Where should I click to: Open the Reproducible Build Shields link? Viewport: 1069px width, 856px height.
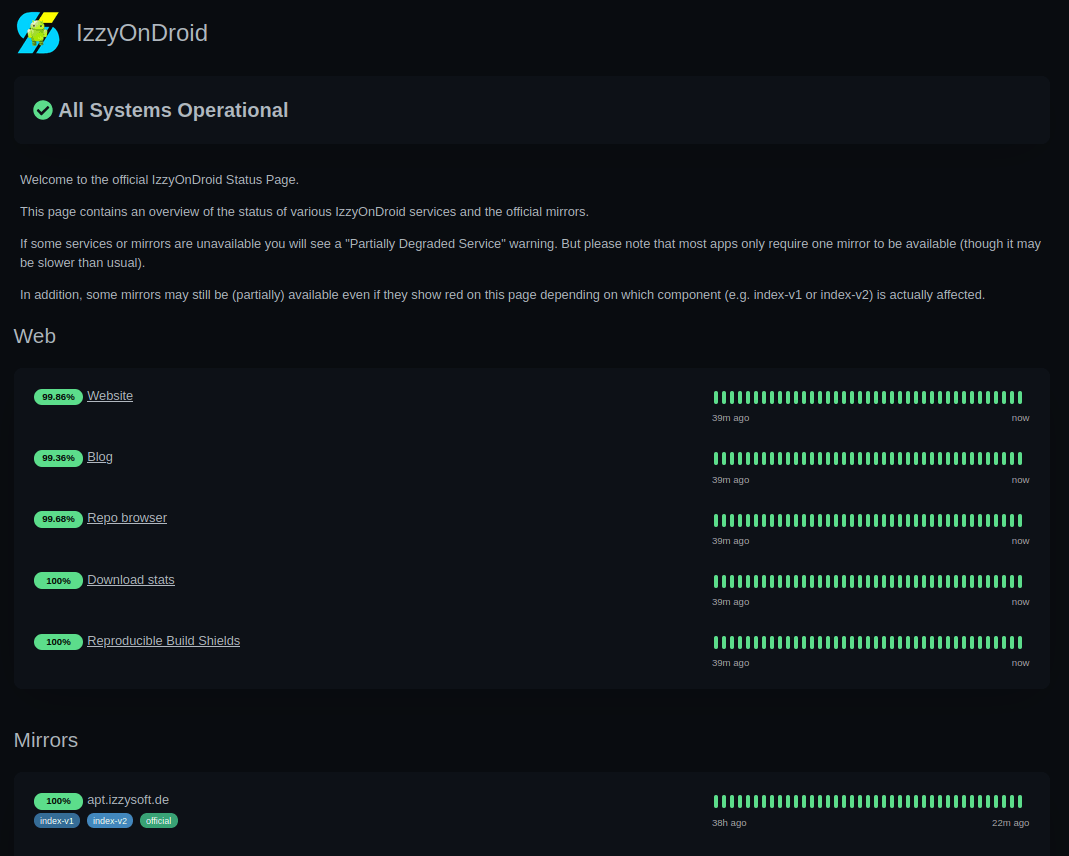(x=163, y=640)
